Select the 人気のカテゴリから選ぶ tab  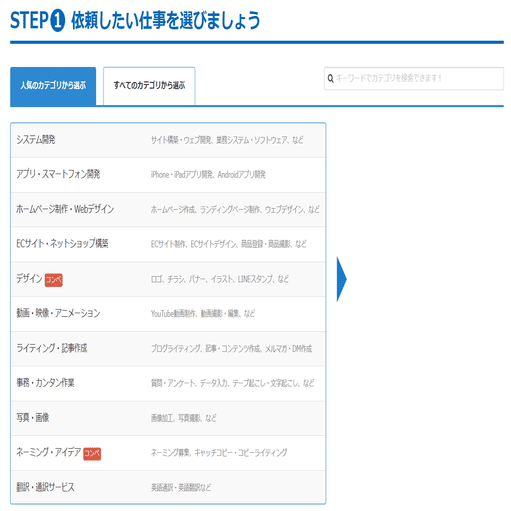[53, 86]
